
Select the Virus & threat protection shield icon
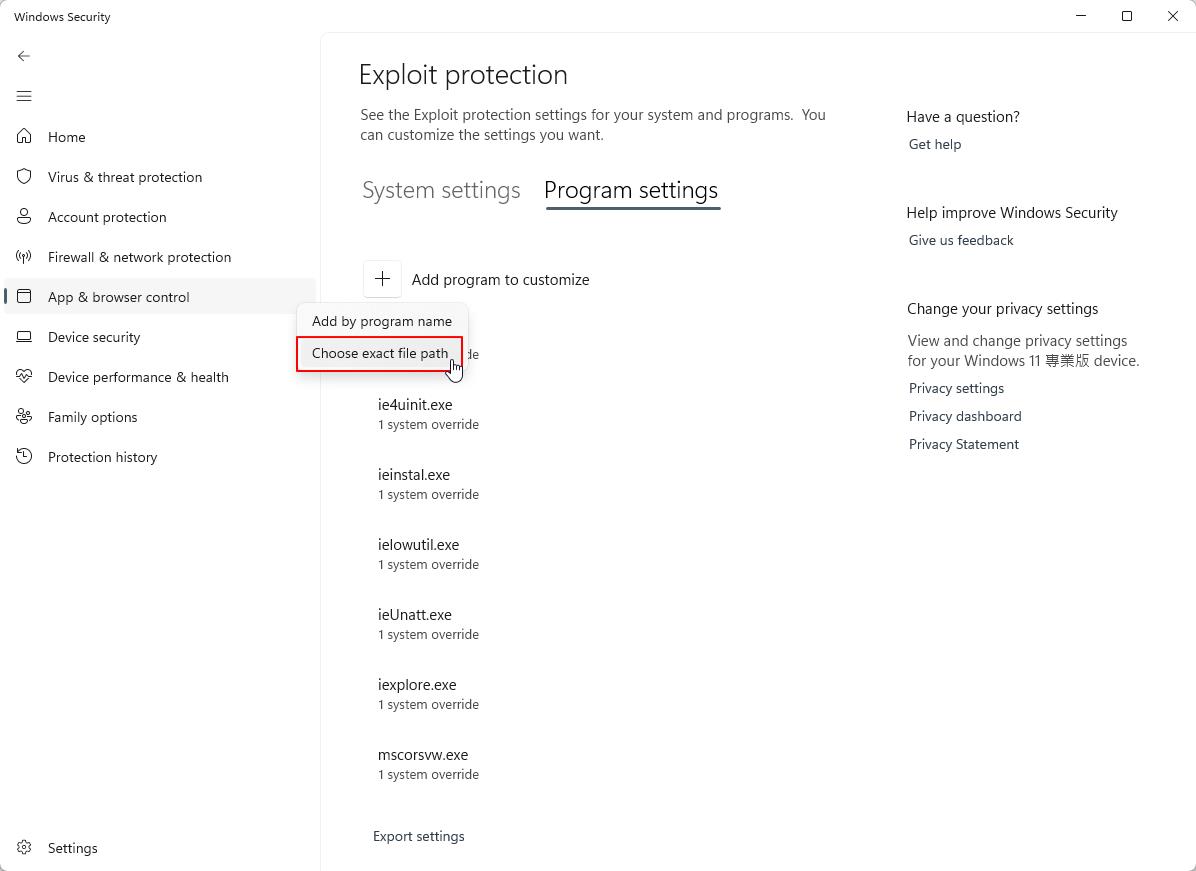pos(24,177)
